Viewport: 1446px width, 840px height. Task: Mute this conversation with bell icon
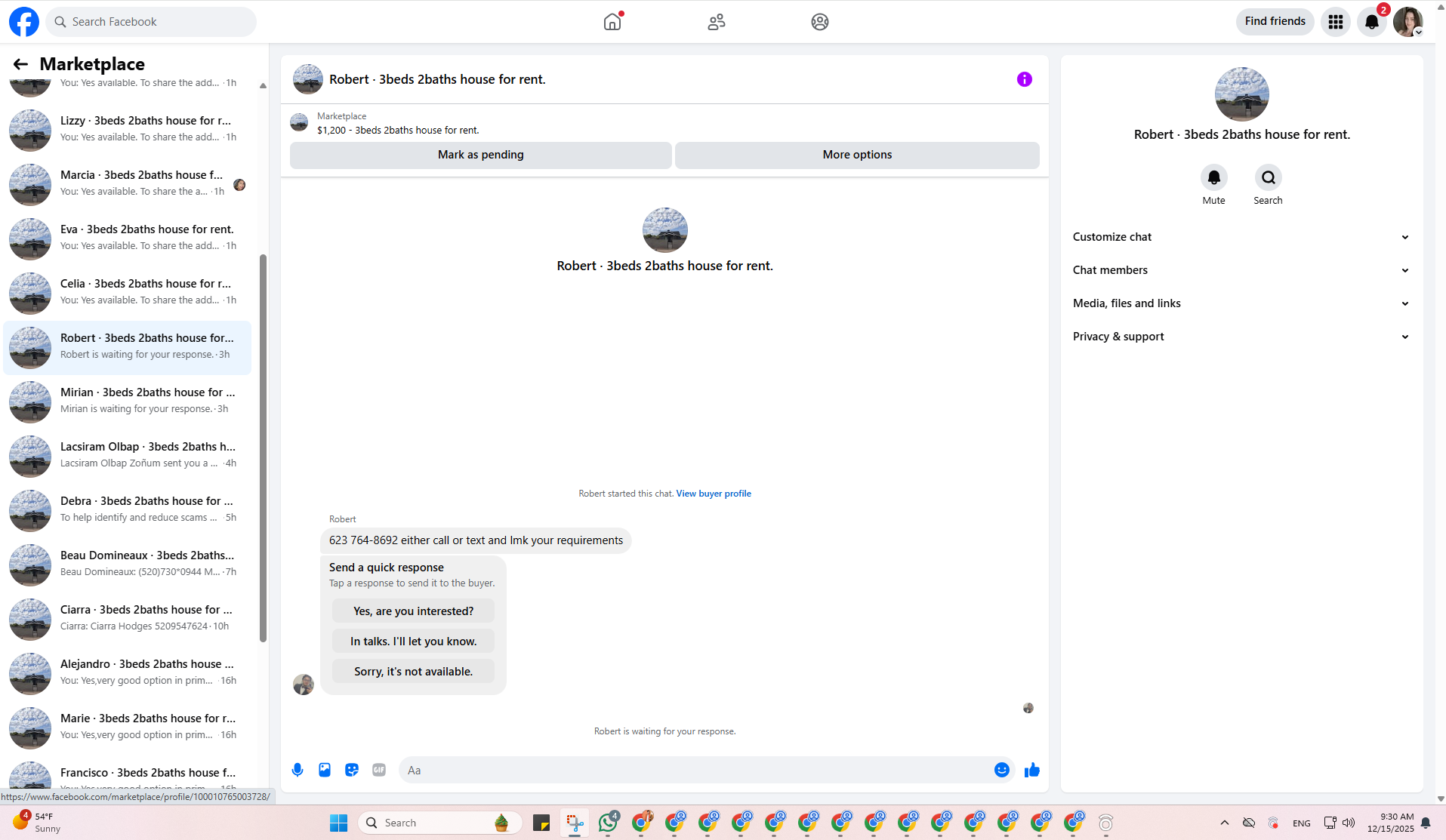1214,177
